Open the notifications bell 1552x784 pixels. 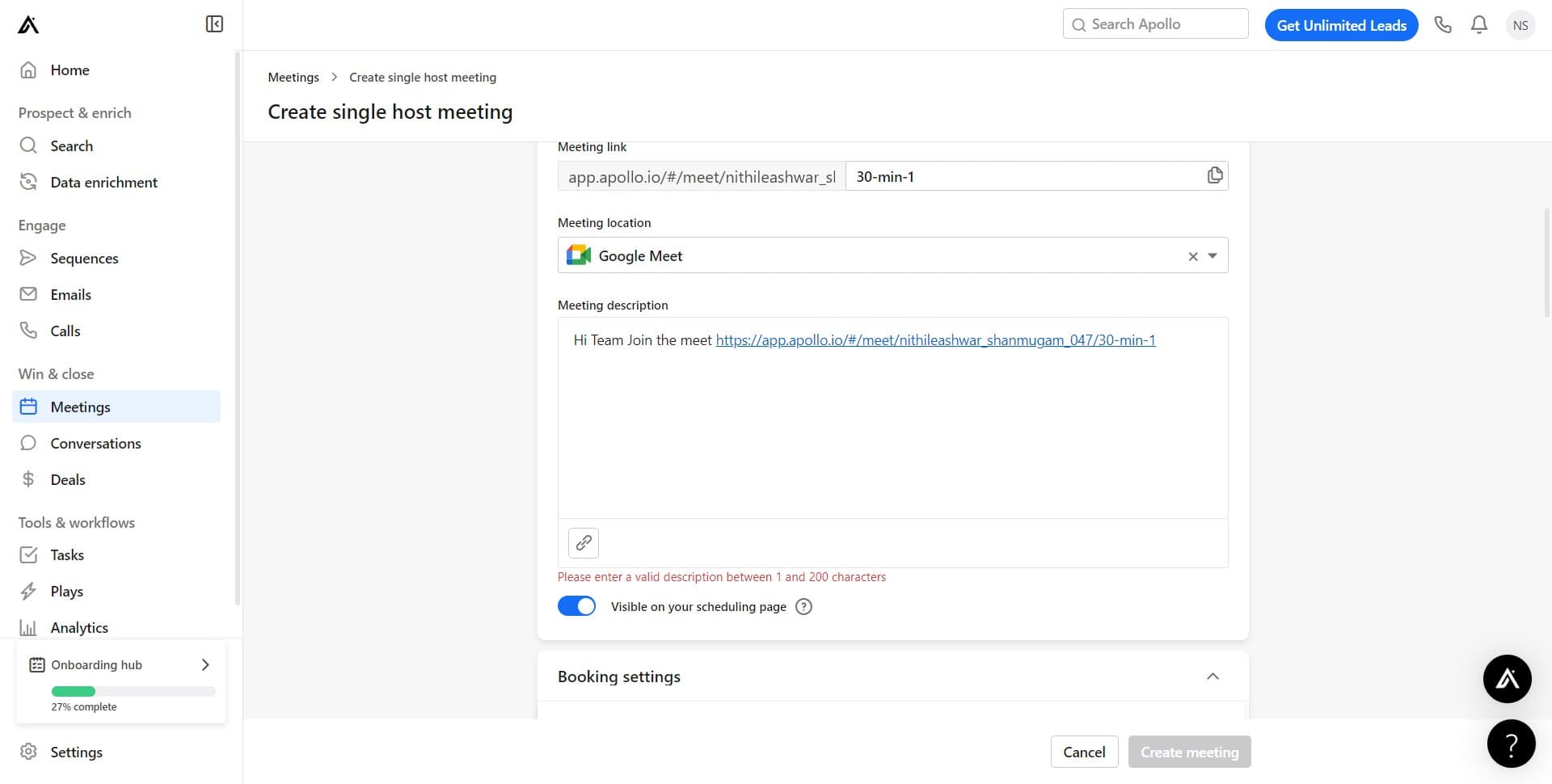click(1478, 24)
